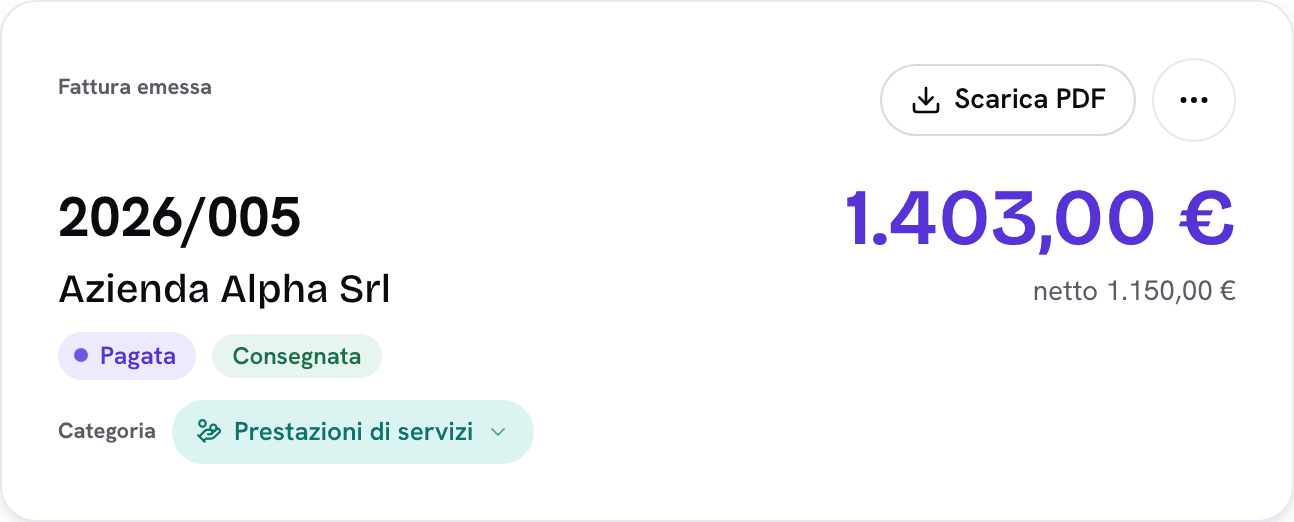Open invoice number 2026/005
This screenshot has height=522, width=1294.
click(180, 217)
